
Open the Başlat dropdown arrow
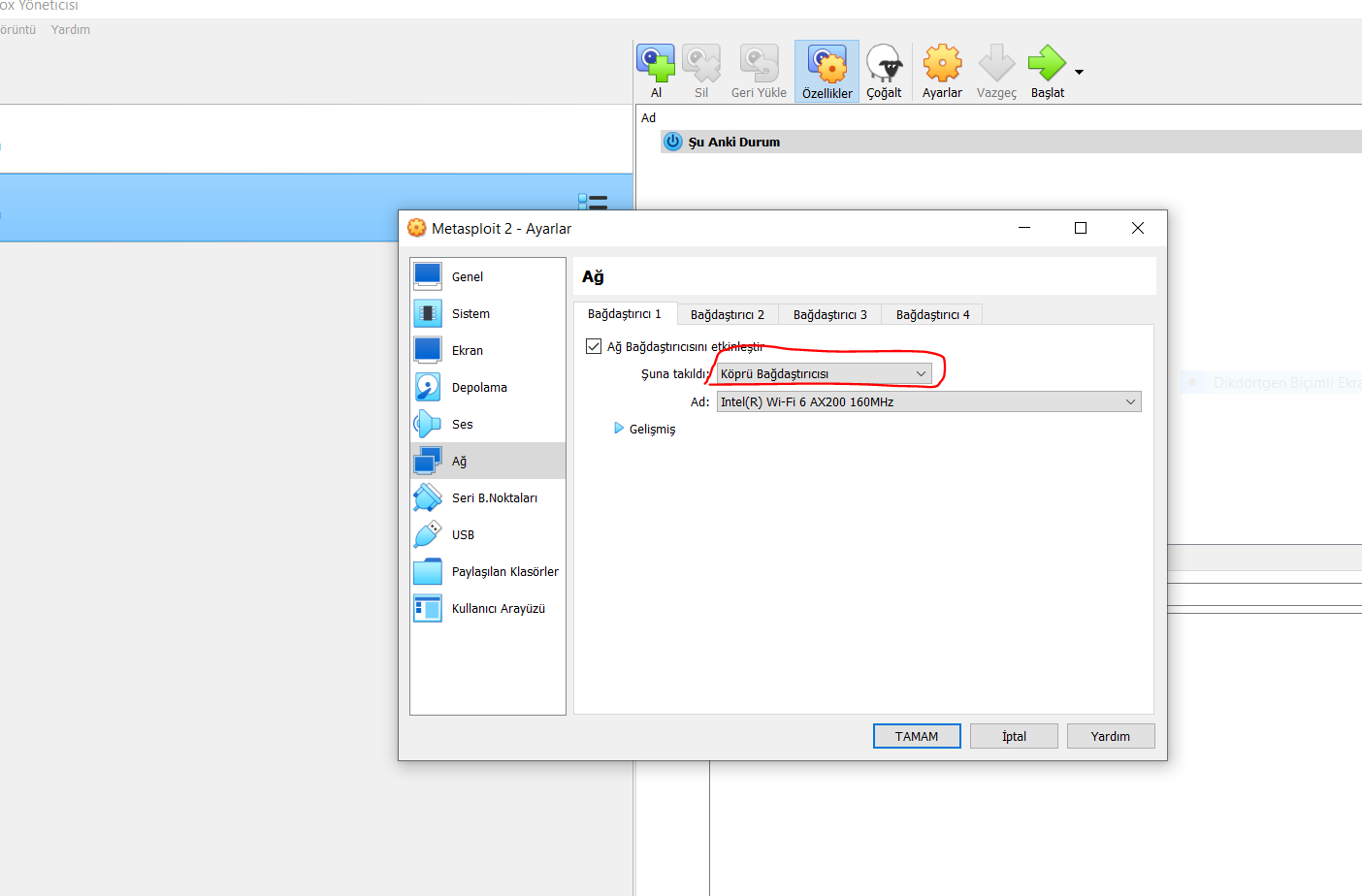1079,72
